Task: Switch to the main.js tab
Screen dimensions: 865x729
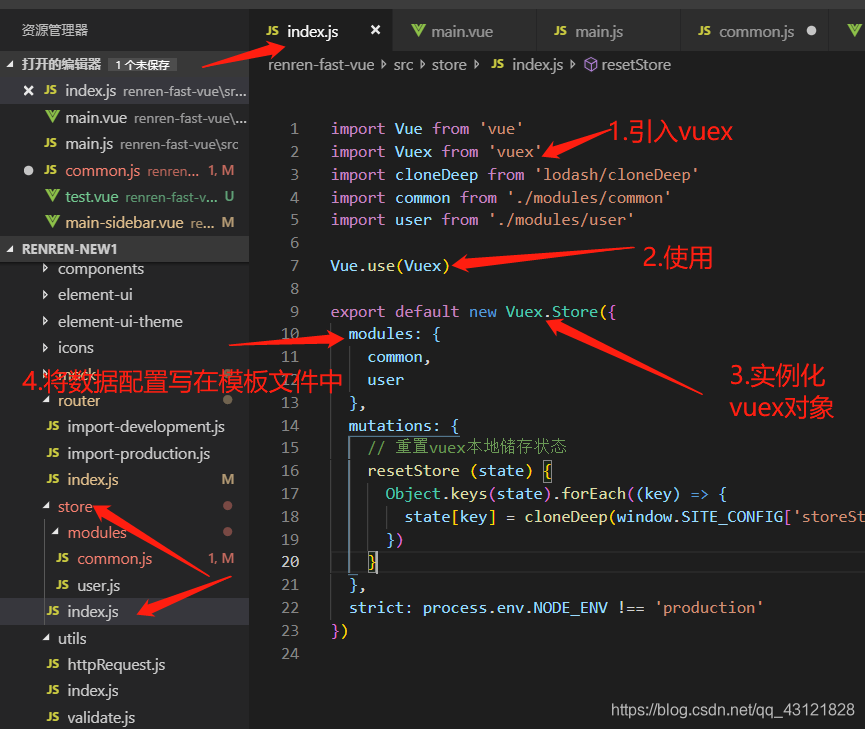Action: [x=599, y=31]
